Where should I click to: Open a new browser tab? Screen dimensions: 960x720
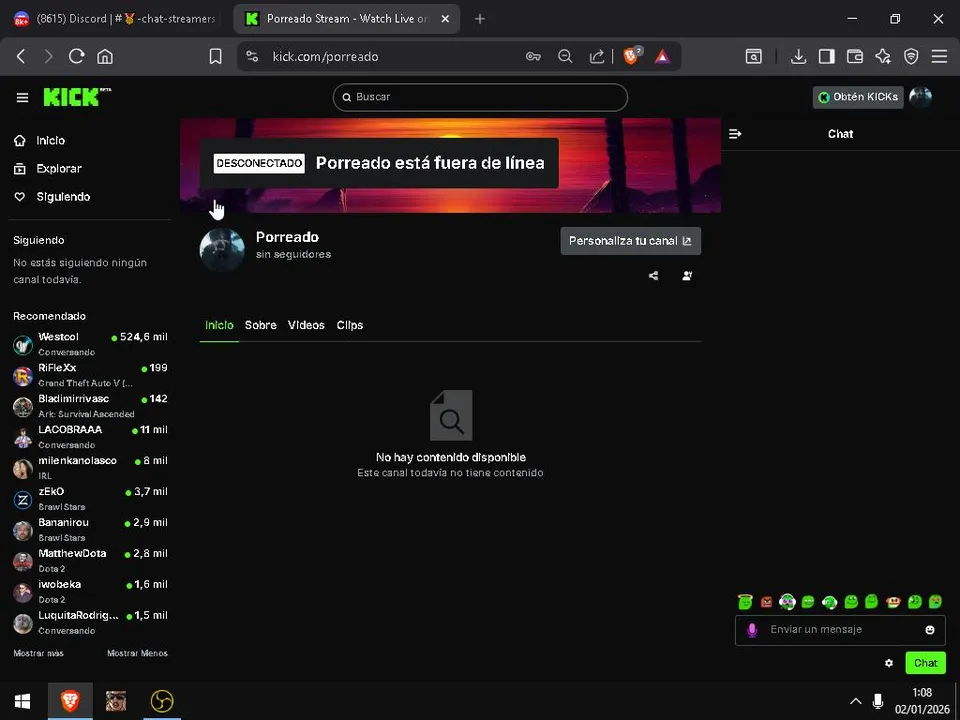coord(480,19)
